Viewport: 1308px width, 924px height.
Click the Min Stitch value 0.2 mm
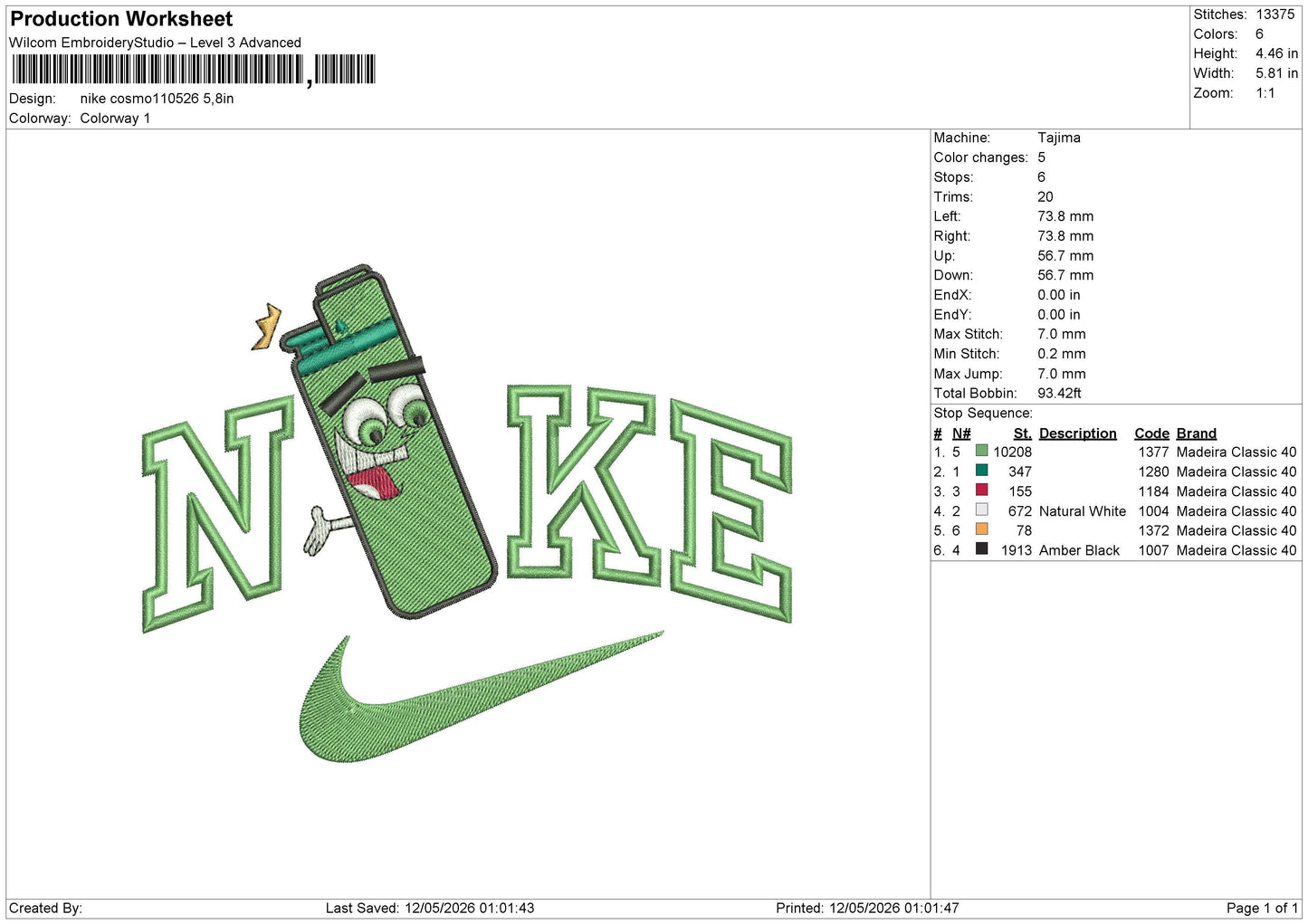coord(1062,354)
